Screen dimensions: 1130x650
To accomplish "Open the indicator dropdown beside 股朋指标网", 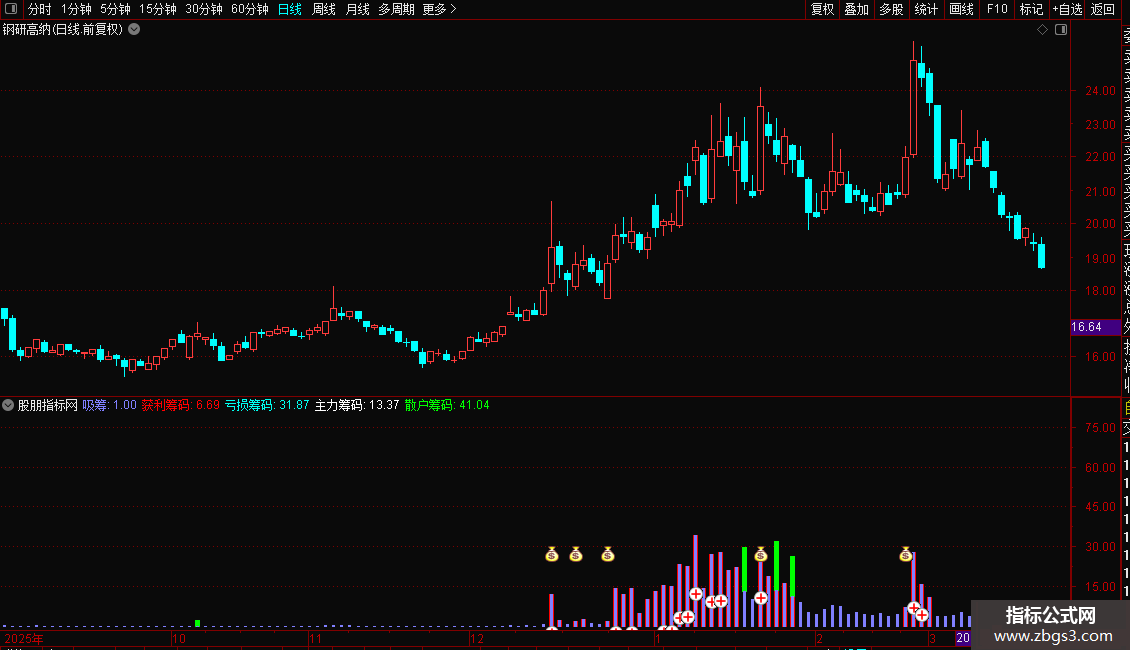I will (8, 405).
